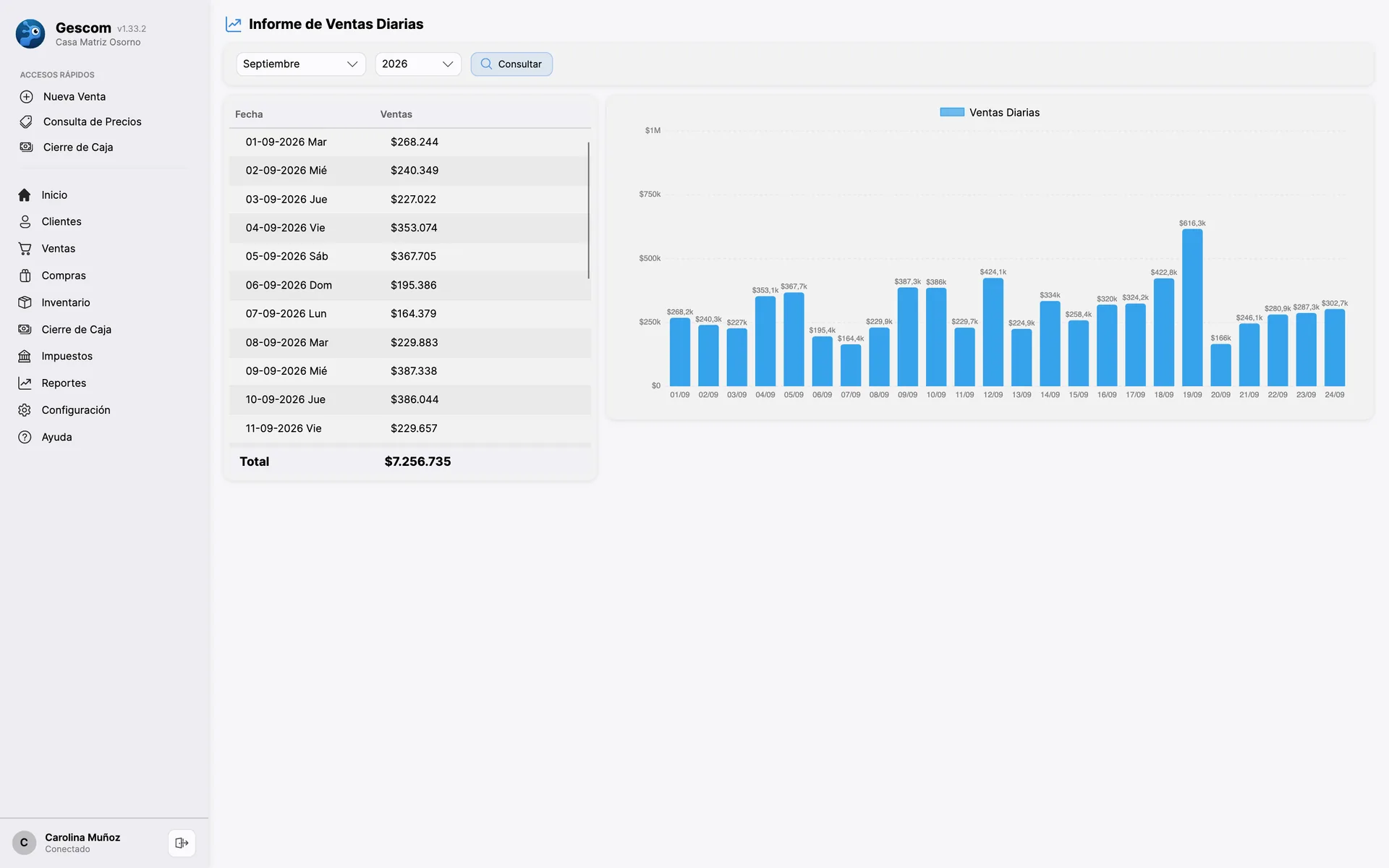
Task: Toggle the Ventas Diarias legend swatch
Action: coord(952,112)
